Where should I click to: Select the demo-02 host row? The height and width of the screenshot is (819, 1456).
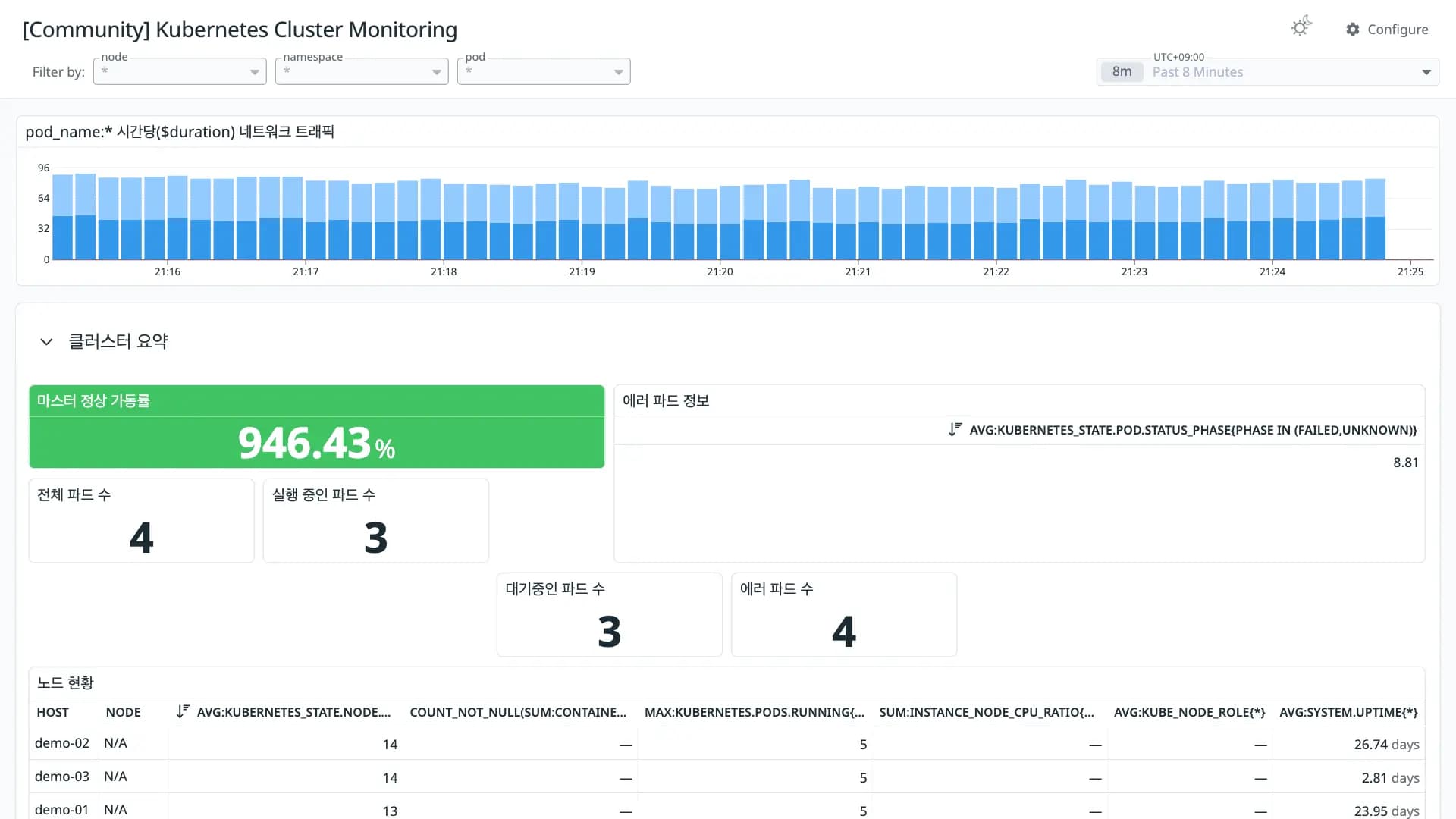726,744
